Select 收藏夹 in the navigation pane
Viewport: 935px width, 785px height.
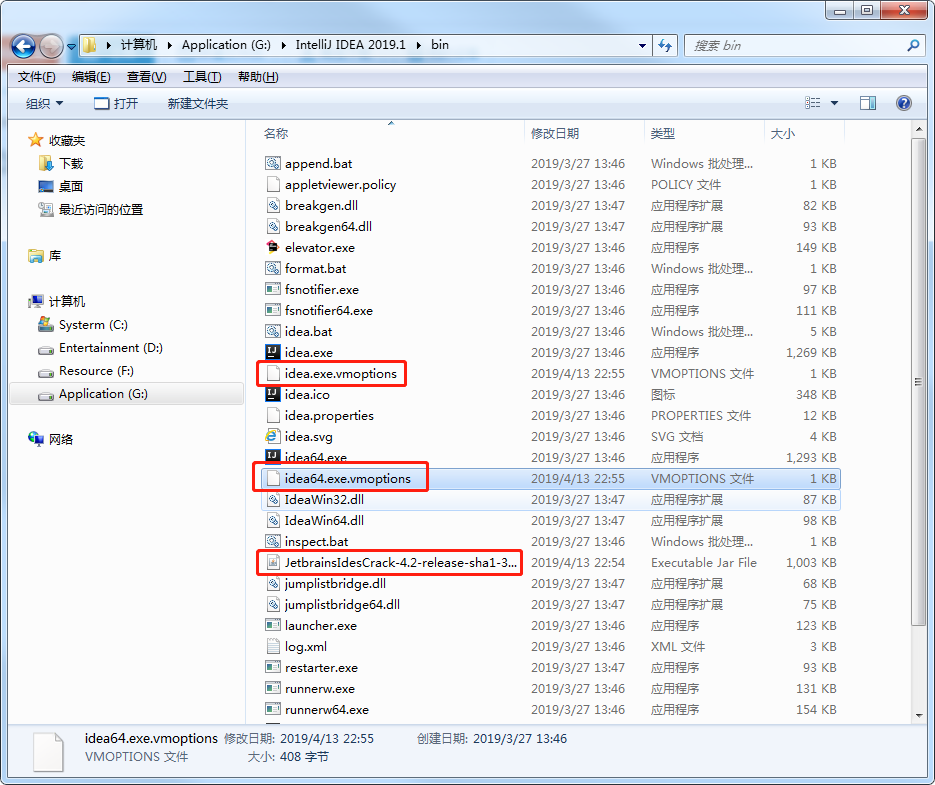[x=56, y=140]
